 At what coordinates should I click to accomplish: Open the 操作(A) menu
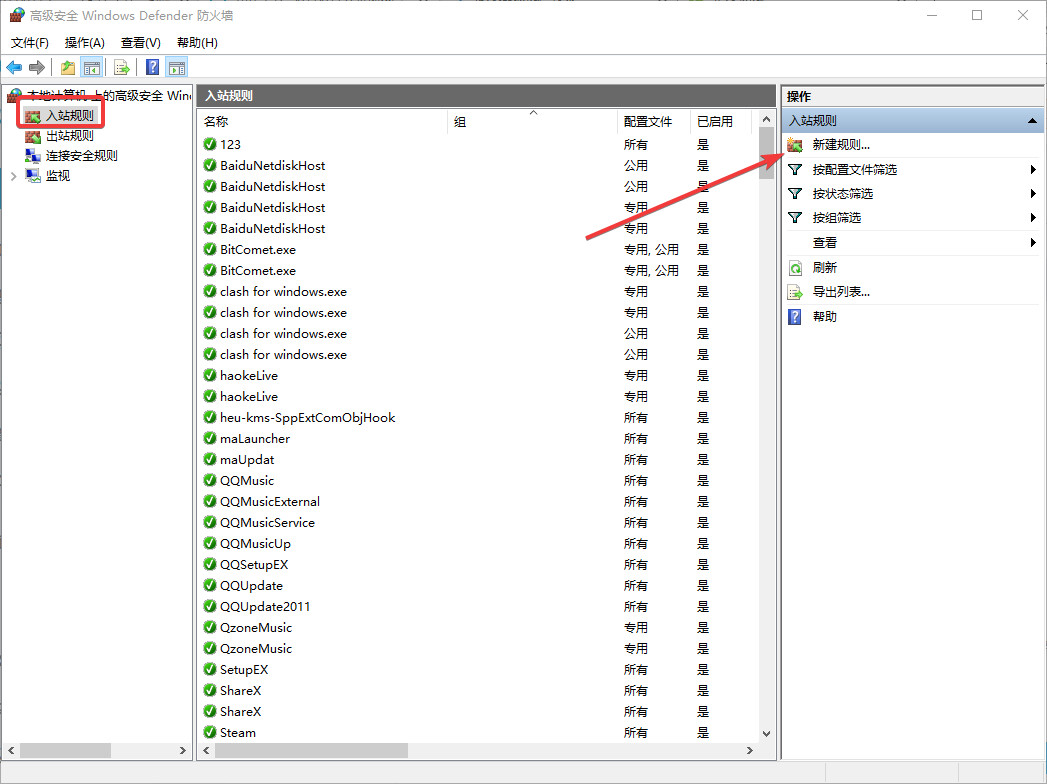coord(84,43)
